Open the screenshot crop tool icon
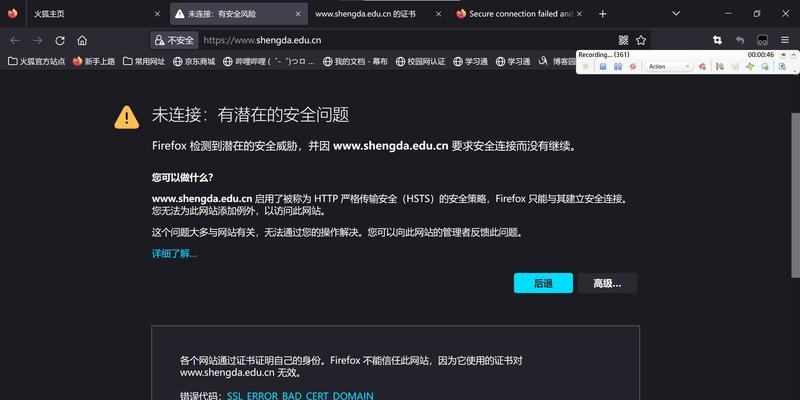Viewport: 800px width, 400px height. [717, 40]
